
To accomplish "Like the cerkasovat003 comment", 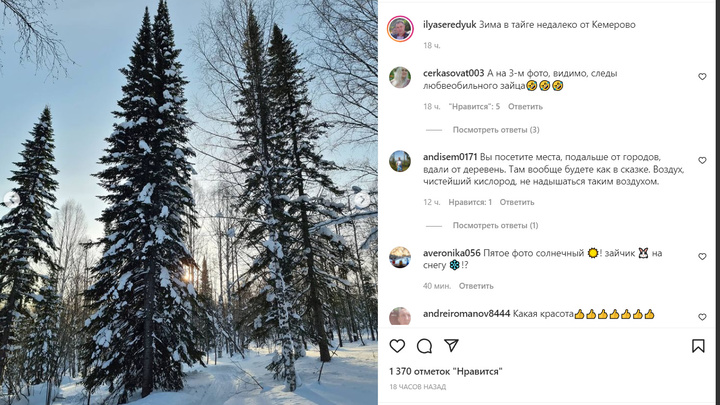I will point(702,77).
